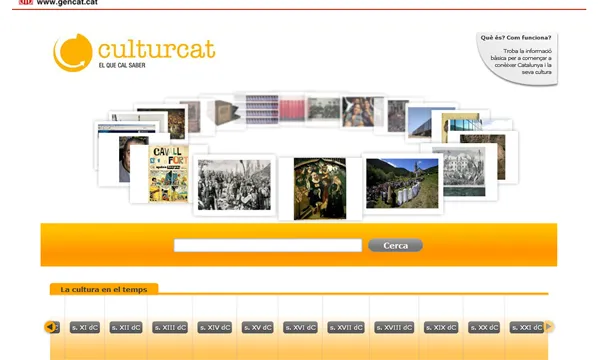This screenshot has width=600, height=360.
Task: Select century s. XIII dC
Action: 170,327
